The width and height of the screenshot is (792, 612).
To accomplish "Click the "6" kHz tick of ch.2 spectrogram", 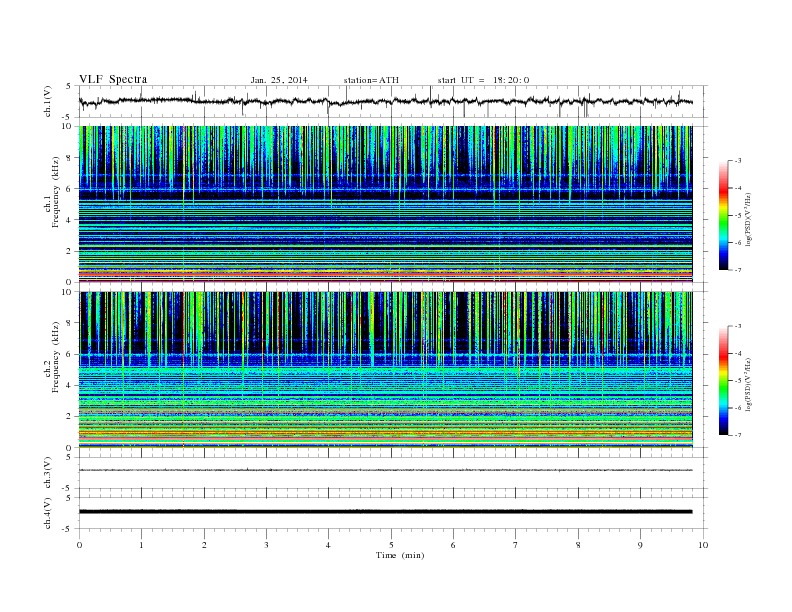I will click(x=69, y=354).
